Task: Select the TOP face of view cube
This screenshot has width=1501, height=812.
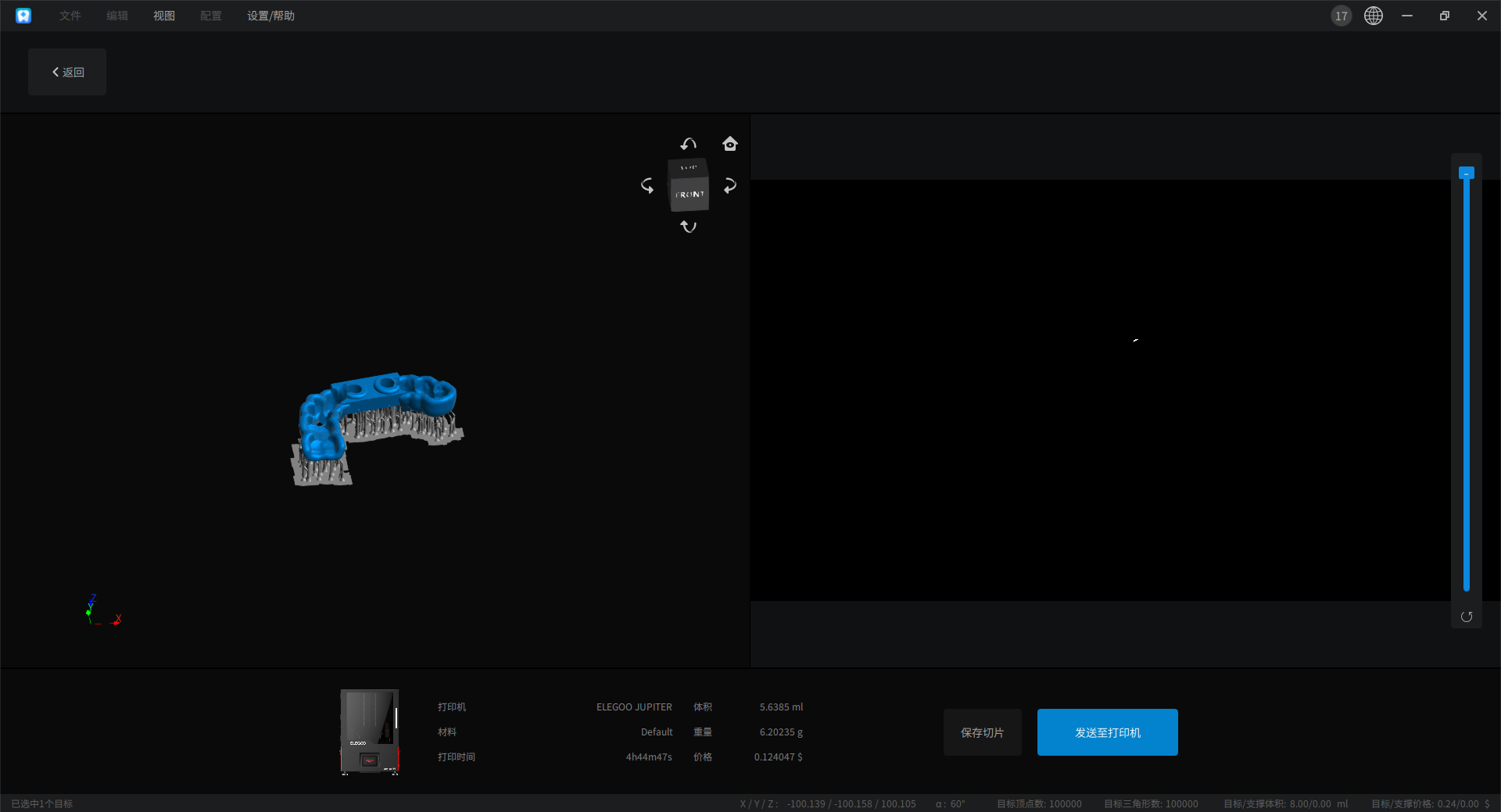Action: click(688, 167)
